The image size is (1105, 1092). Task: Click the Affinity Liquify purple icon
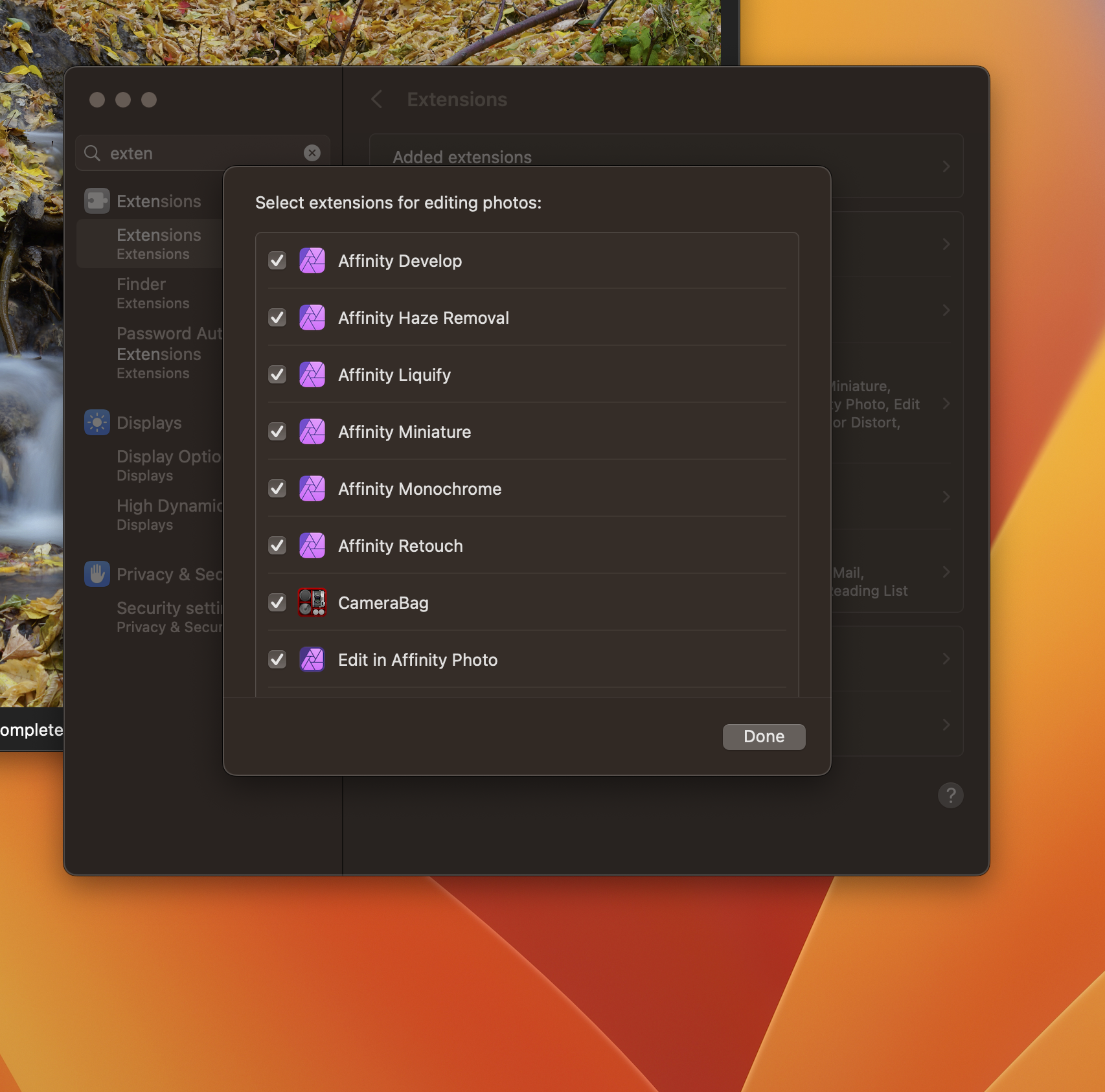(x=313, y=374)
